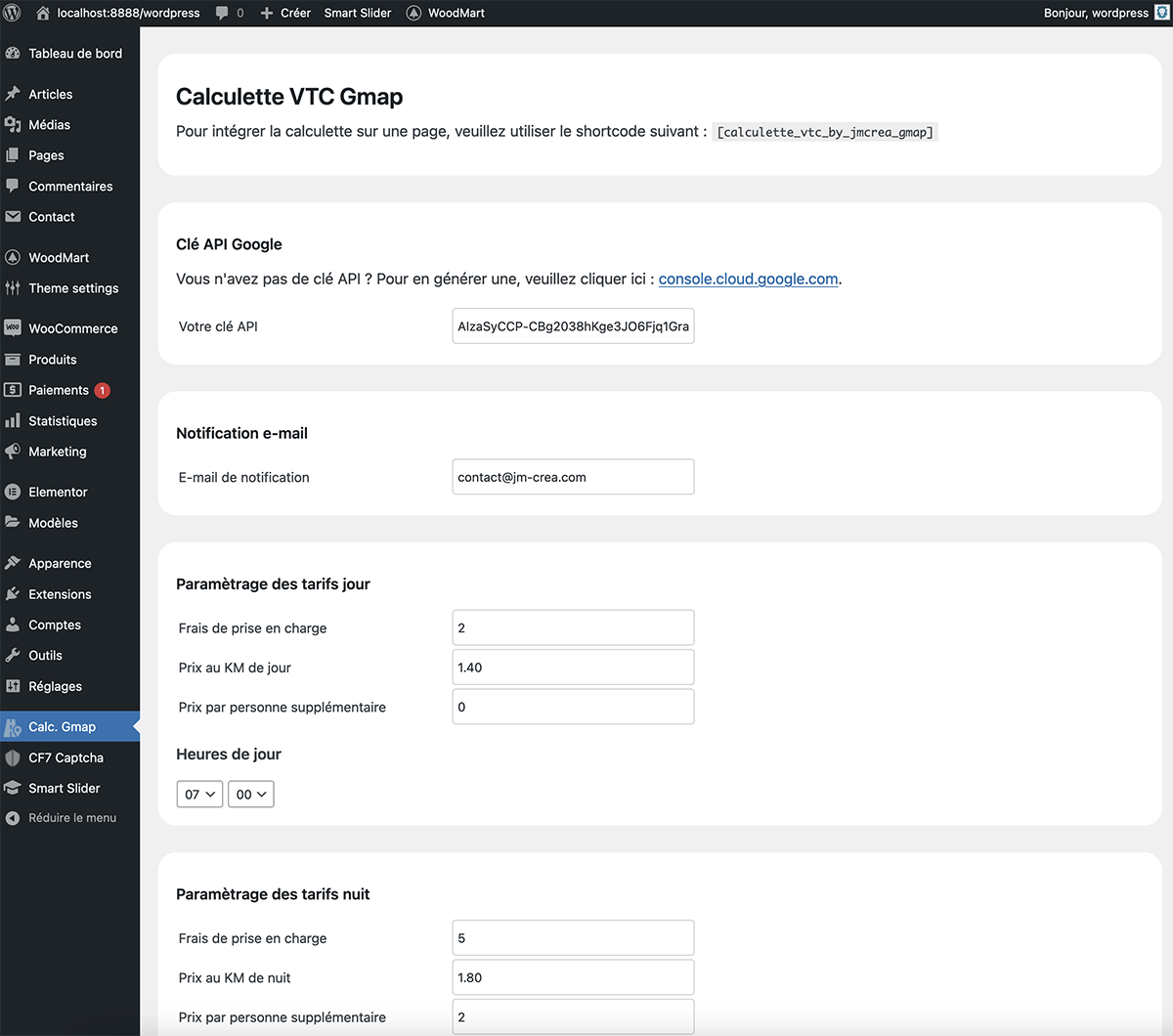This screenshot has width=1173, height=1036.
Task: Click the WooCommerce woo icon
Action: [x=13, y=328]
